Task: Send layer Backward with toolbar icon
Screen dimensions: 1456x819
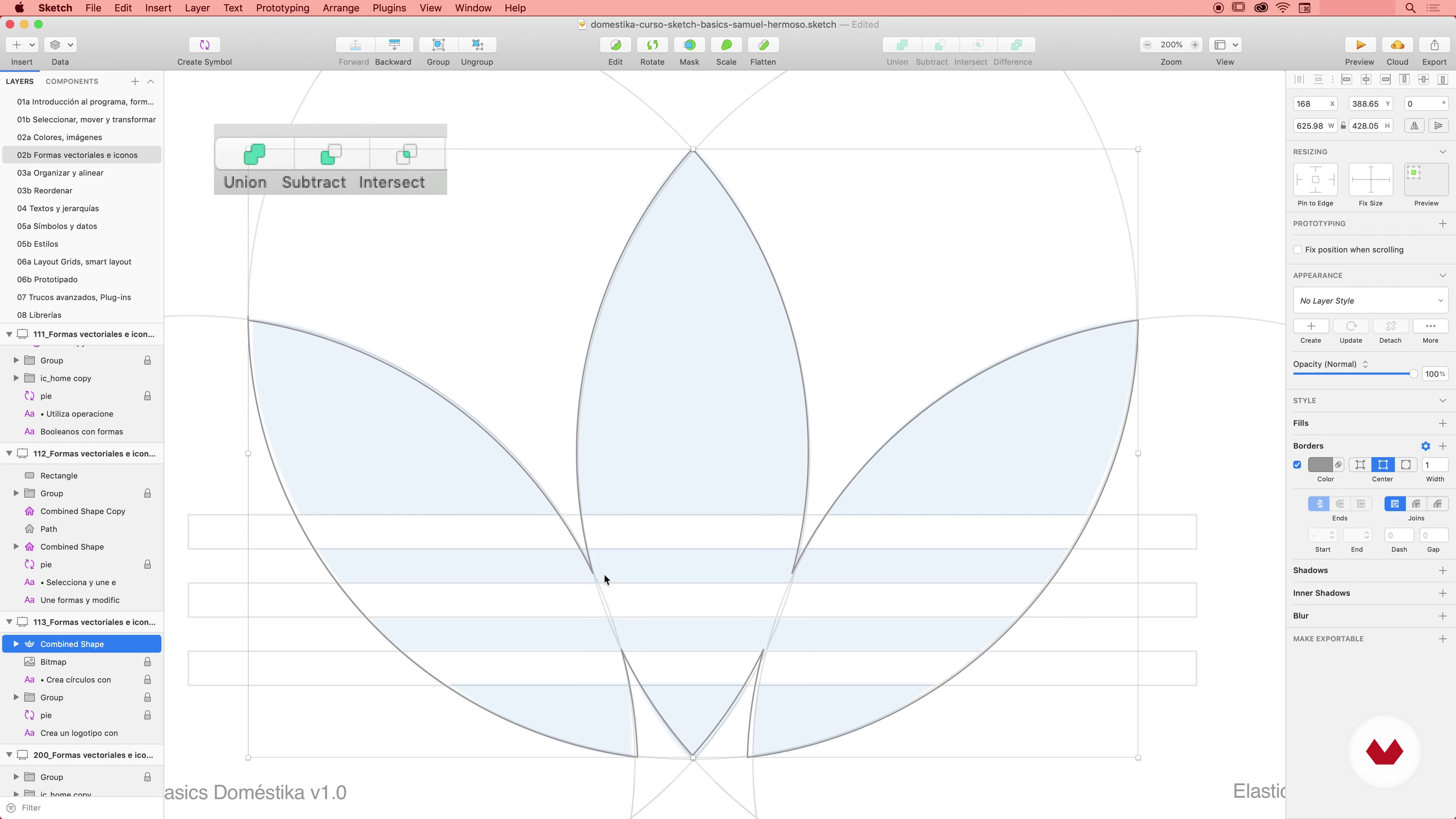Action: [394, 45]
